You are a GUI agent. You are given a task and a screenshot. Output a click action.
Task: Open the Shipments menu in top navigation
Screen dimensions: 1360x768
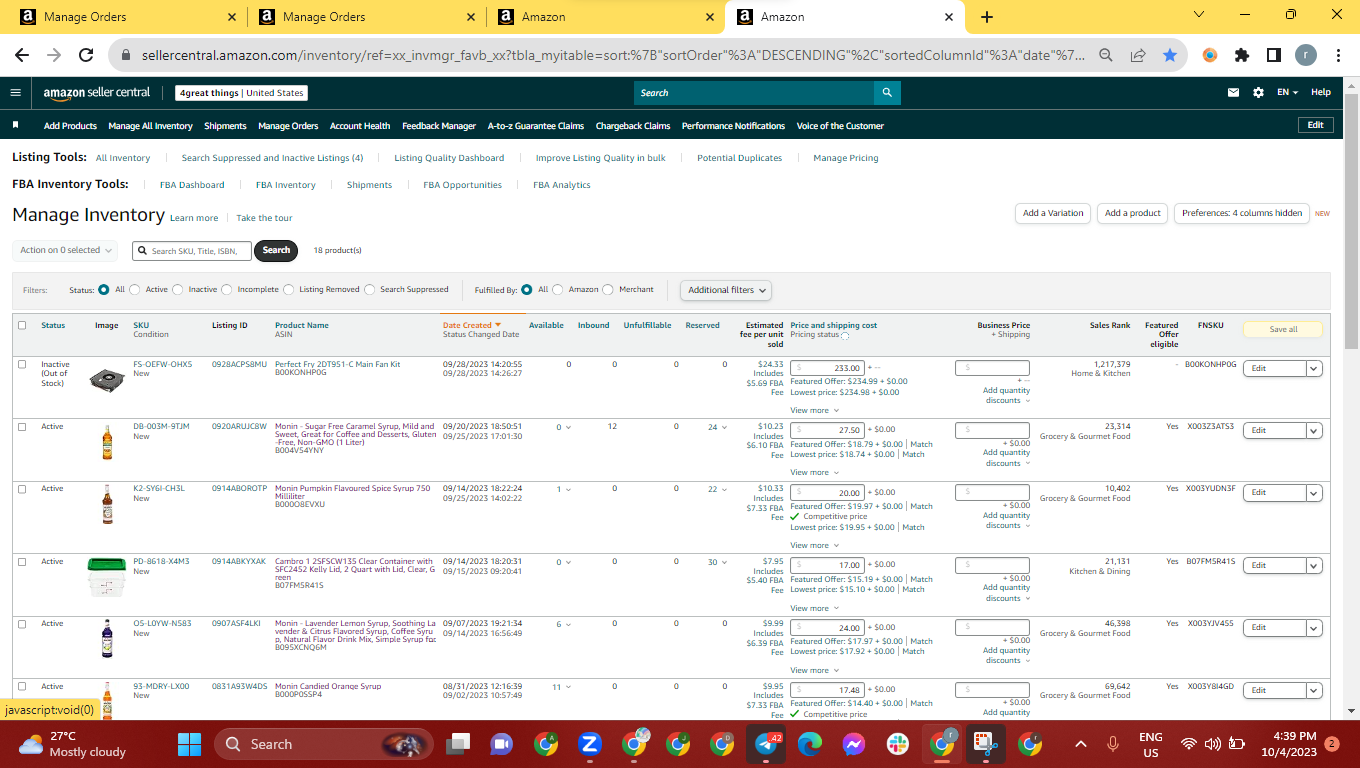(225, 126)
